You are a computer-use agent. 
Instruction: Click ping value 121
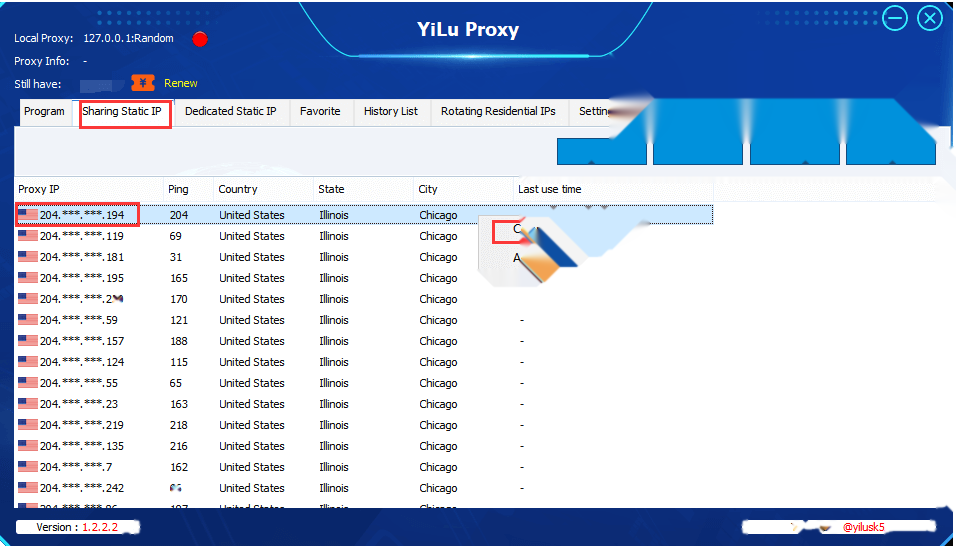[179, 320]
